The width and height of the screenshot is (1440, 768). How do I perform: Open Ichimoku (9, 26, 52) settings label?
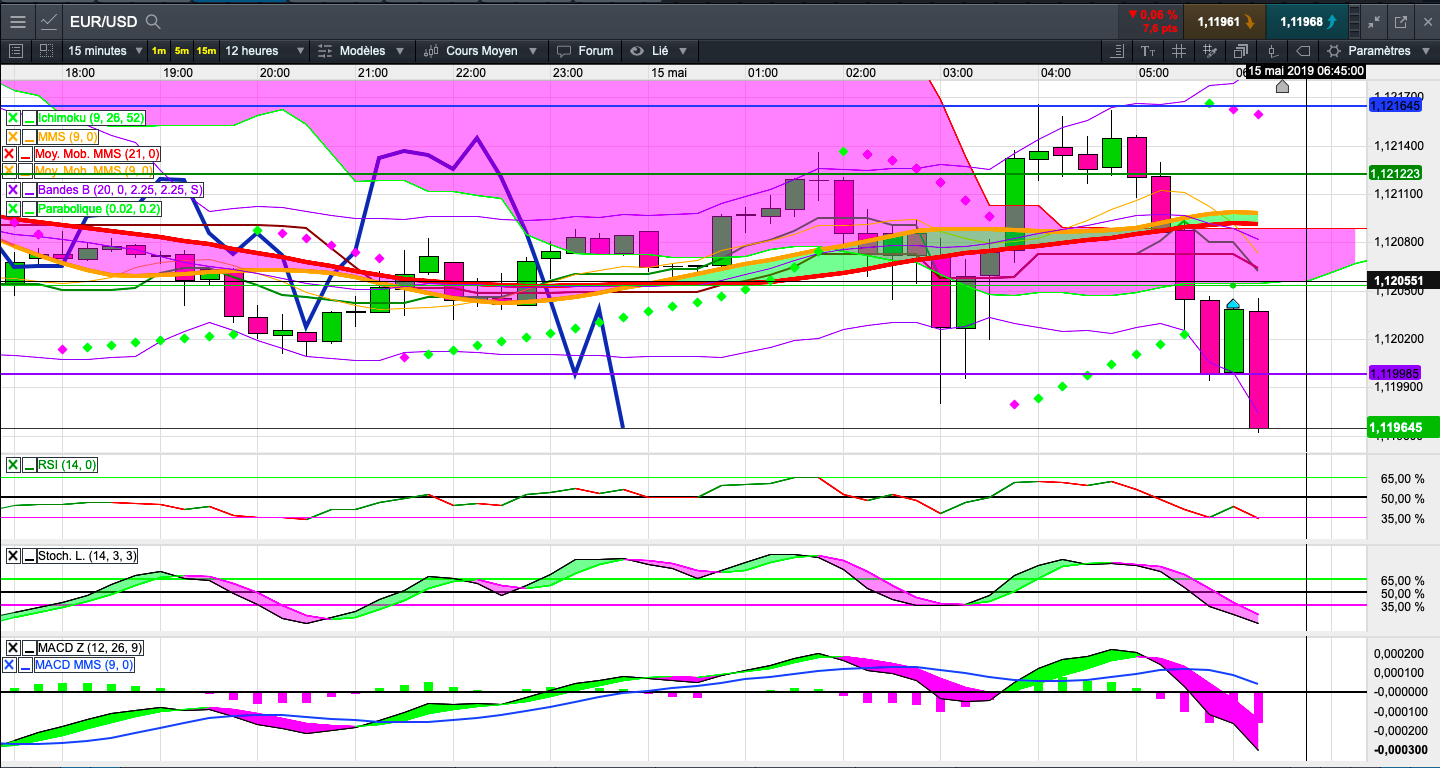[x=92, y=118]
